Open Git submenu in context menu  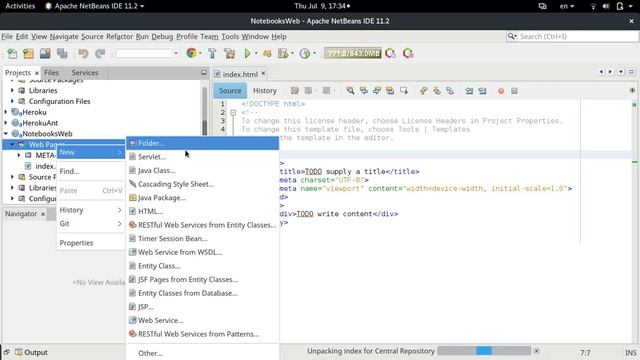[x=91, y=224]
